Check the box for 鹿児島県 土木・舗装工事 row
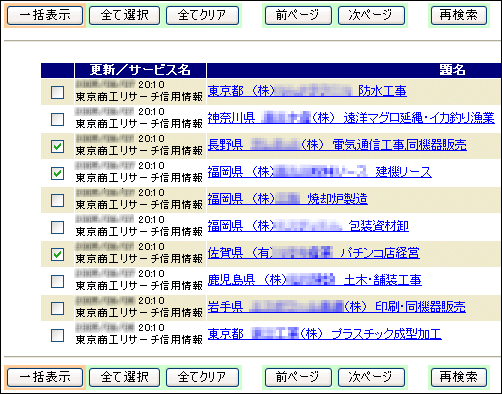Viewport: 502px width, 394px height. coord(58,281)
